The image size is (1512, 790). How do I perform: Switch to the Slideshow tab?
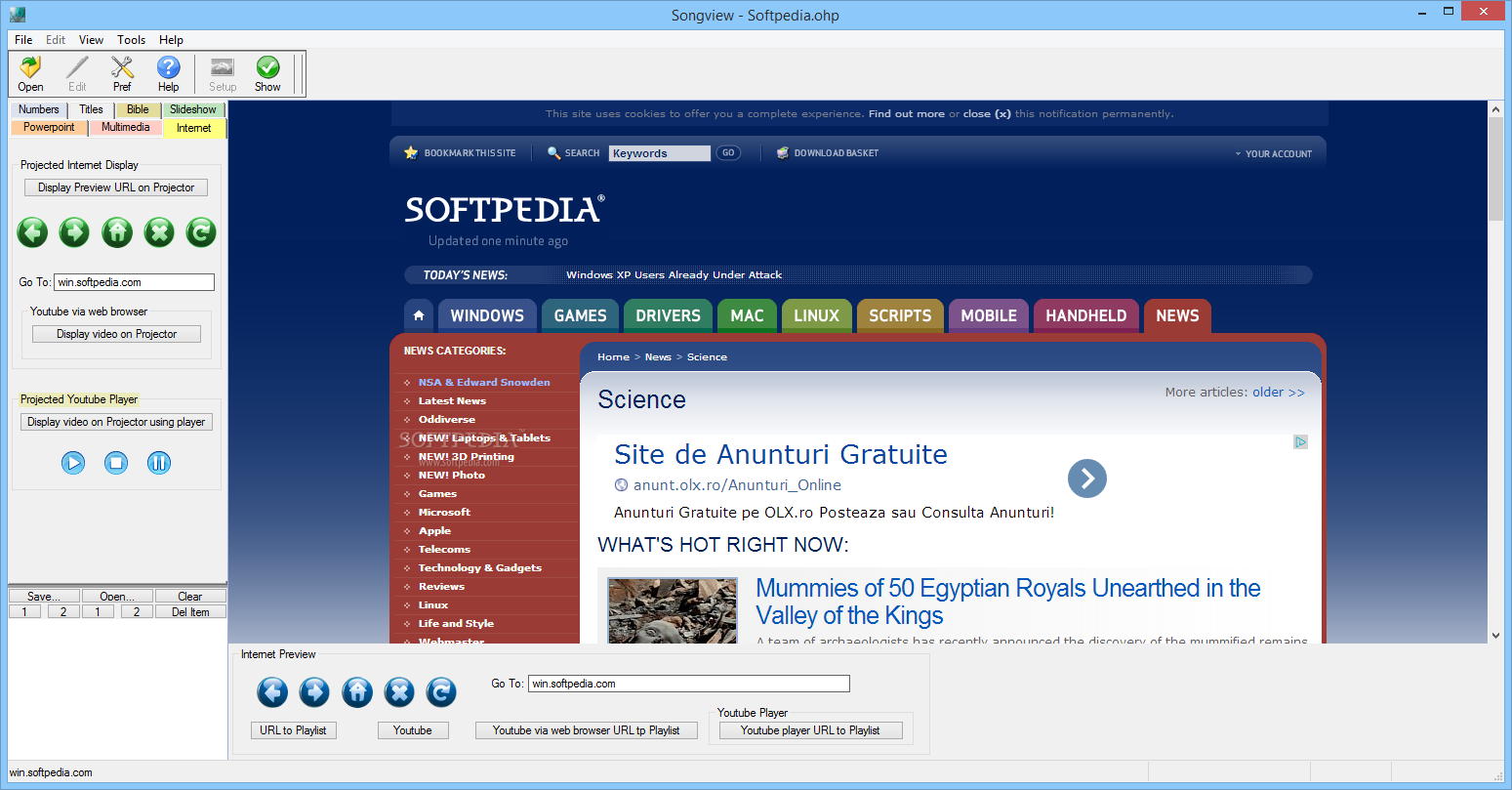[193, 109]
